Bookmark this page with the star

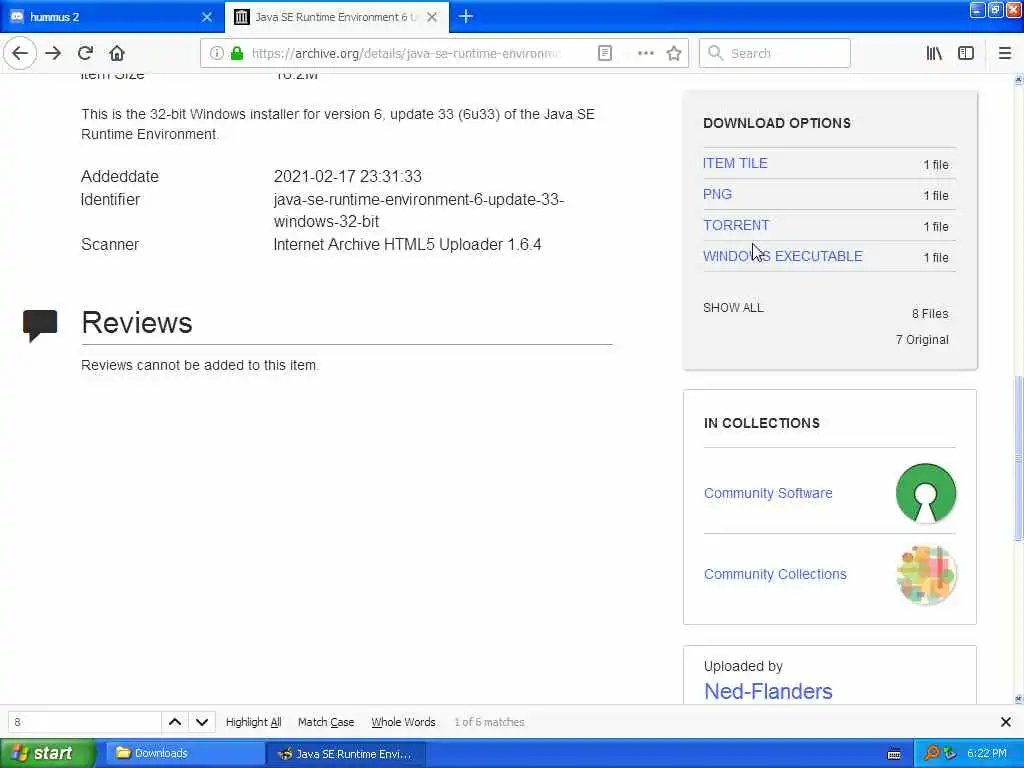click(674, 53)
